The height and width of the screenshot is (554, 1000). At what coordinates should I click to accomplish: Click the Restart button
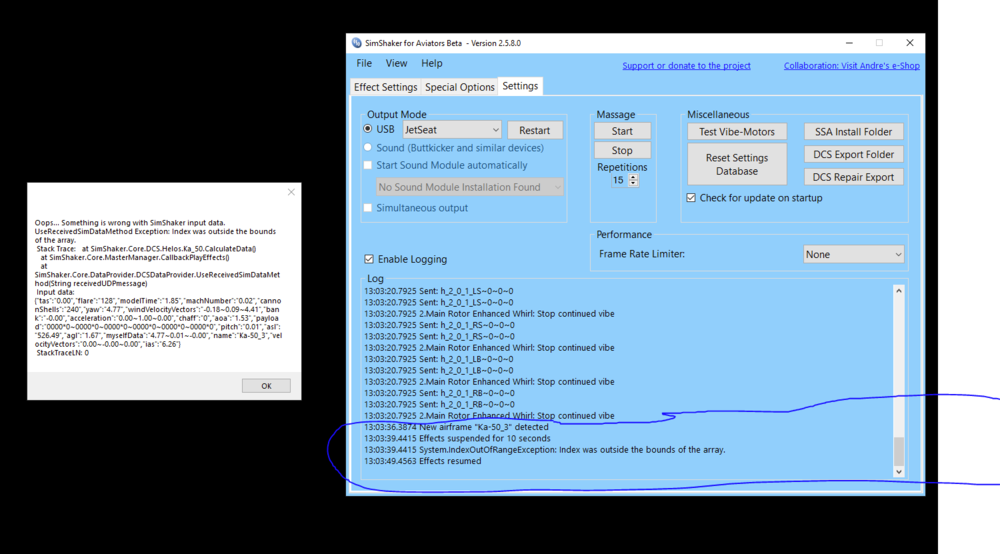pyautogui.click(x=534, y=130)
